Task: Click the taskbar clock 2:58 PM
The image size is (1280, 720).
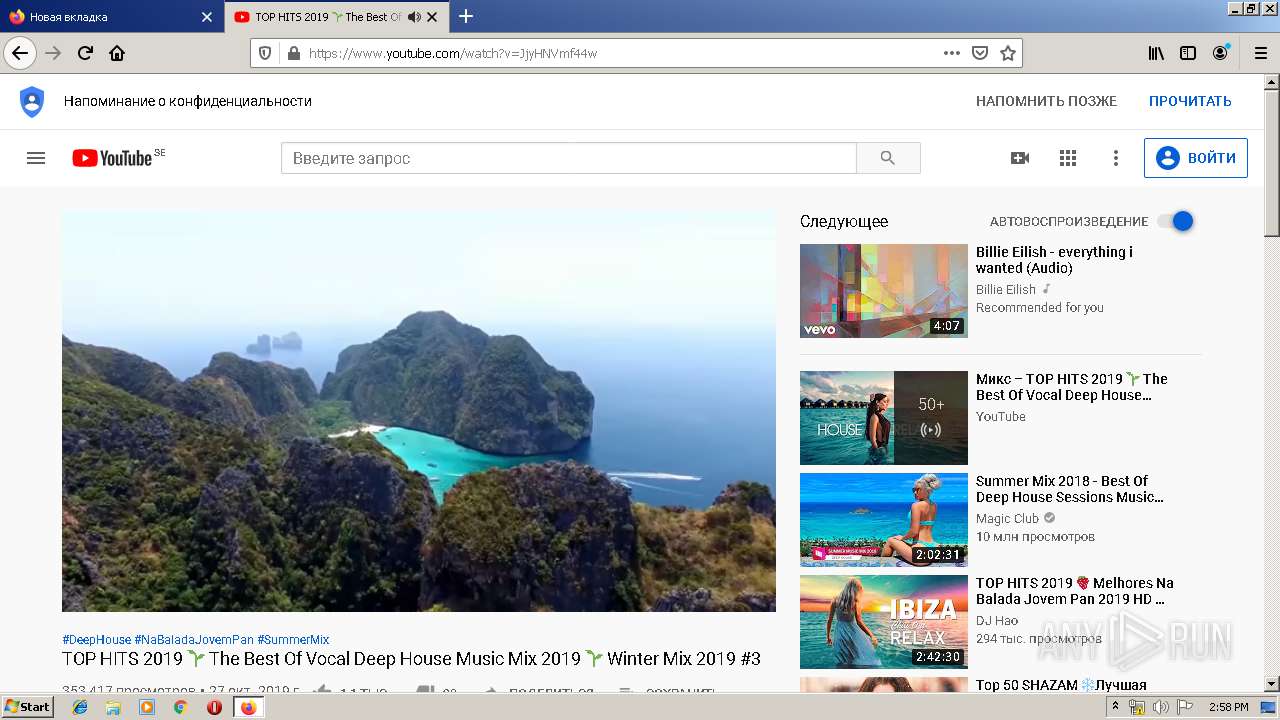Action: click(1228, 707)
